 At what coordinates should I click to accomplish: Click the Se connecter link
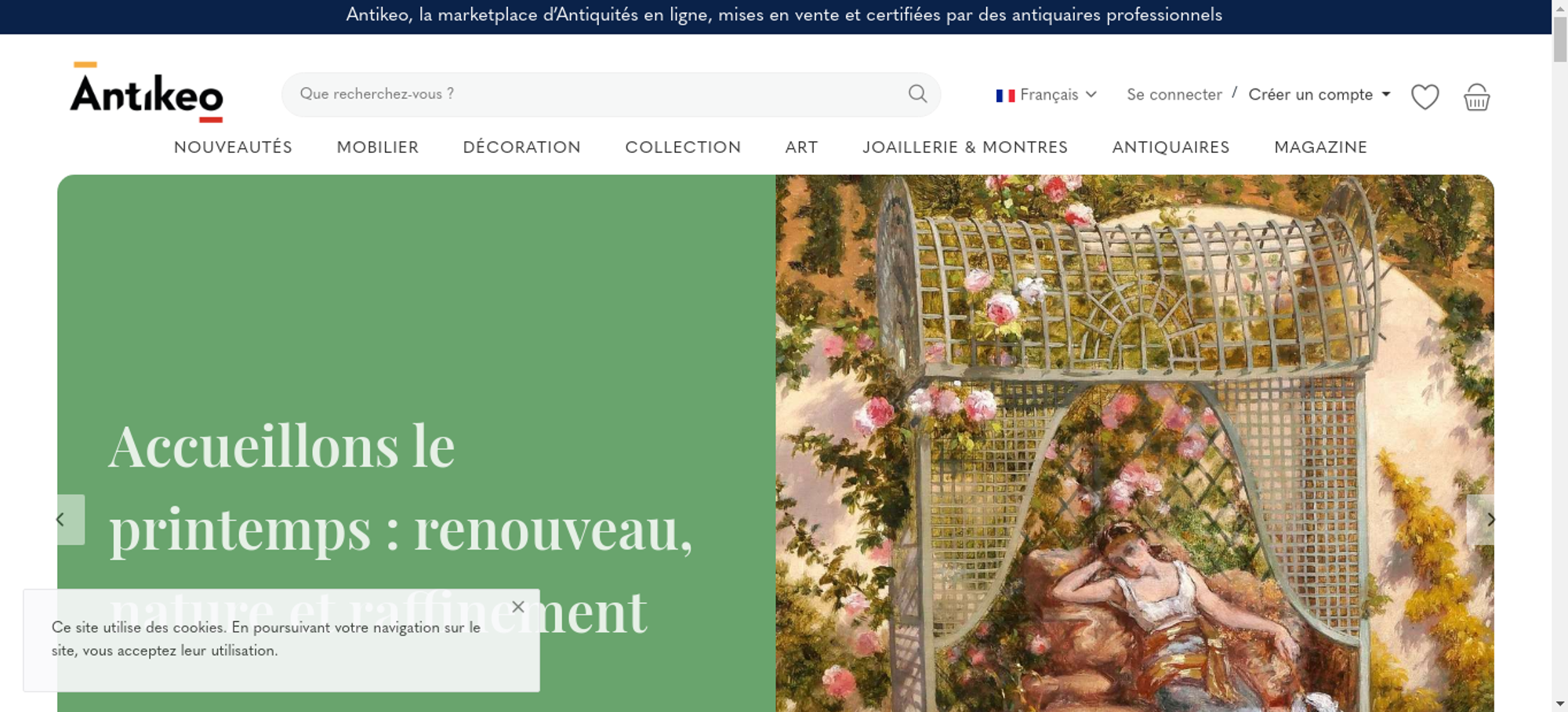[x=1174, y=95]
